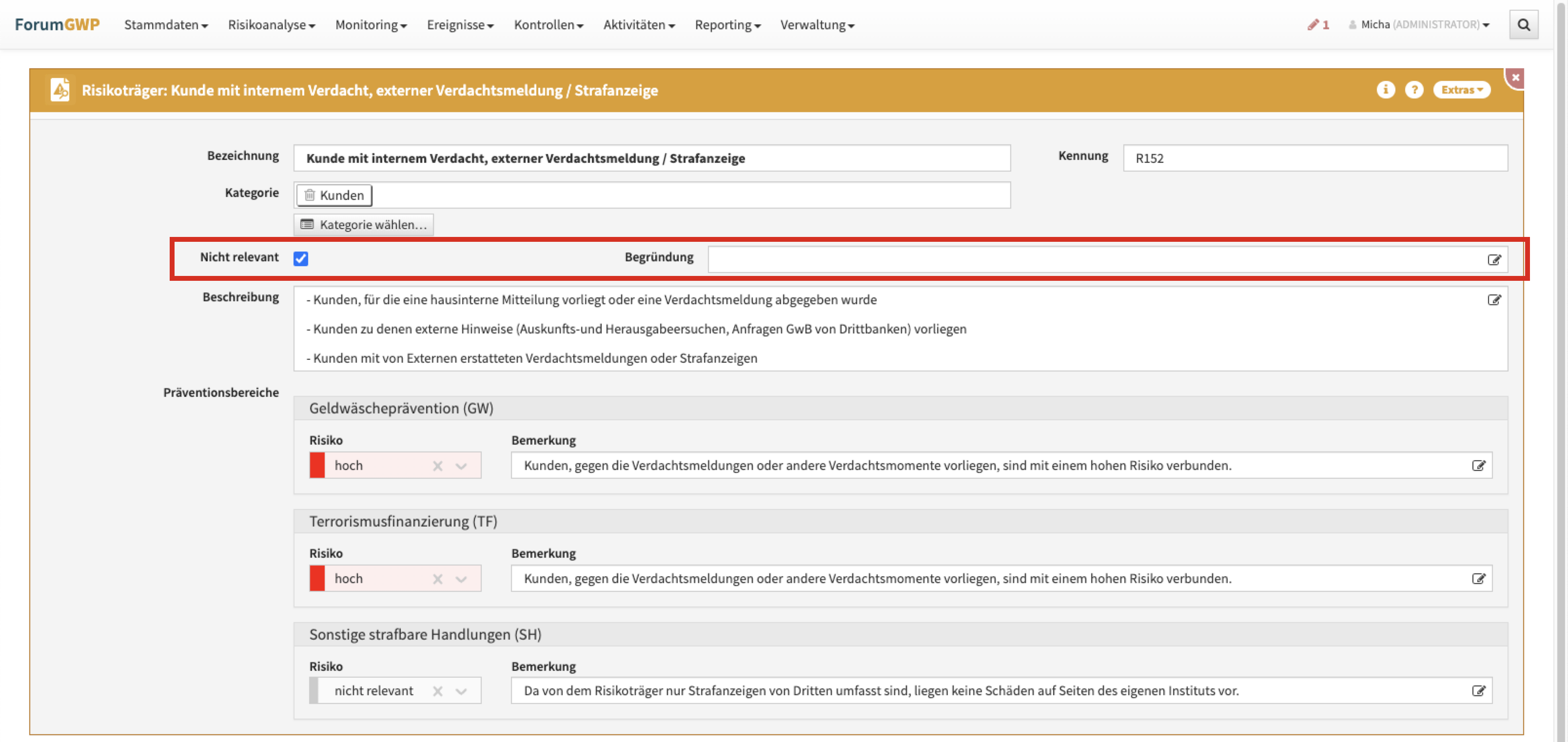Expand the Terrorismusfinanzierung Risiko dropdown
This screenshot has width=1568, height=742.
[x=461, y=580]
